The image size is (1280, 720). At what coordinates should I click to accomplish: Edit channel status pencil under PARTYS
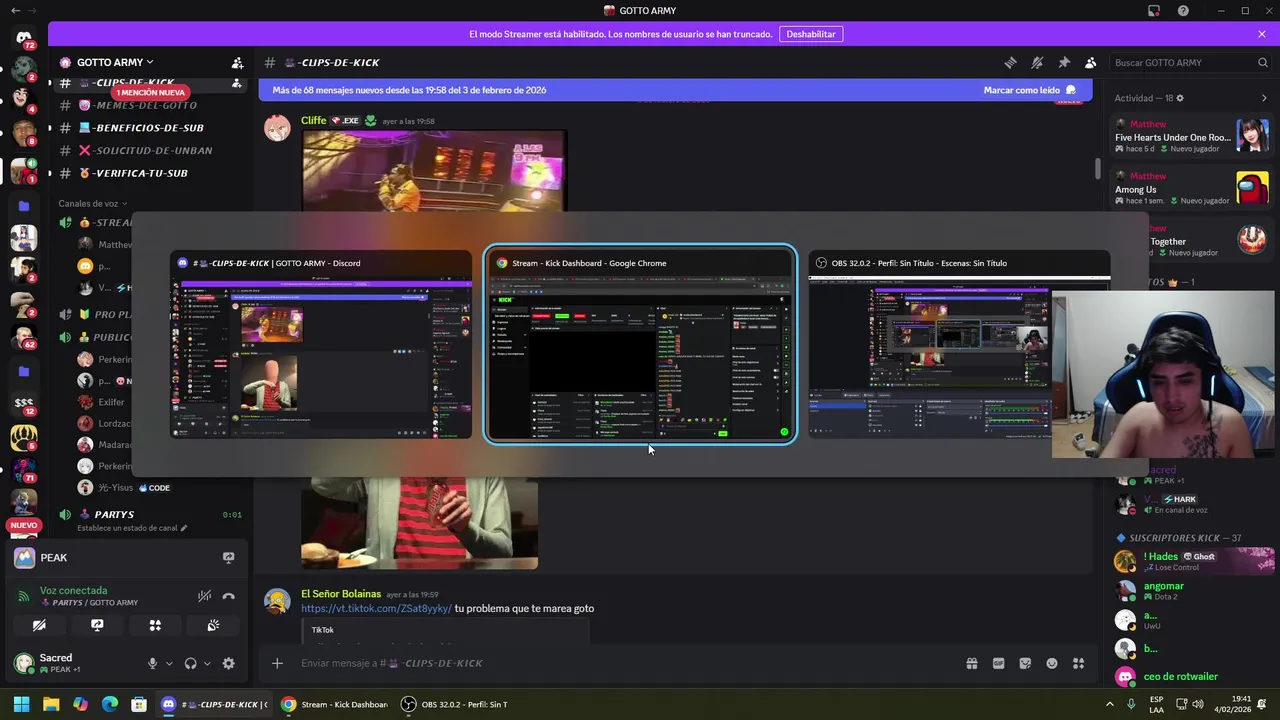point(184,528)
